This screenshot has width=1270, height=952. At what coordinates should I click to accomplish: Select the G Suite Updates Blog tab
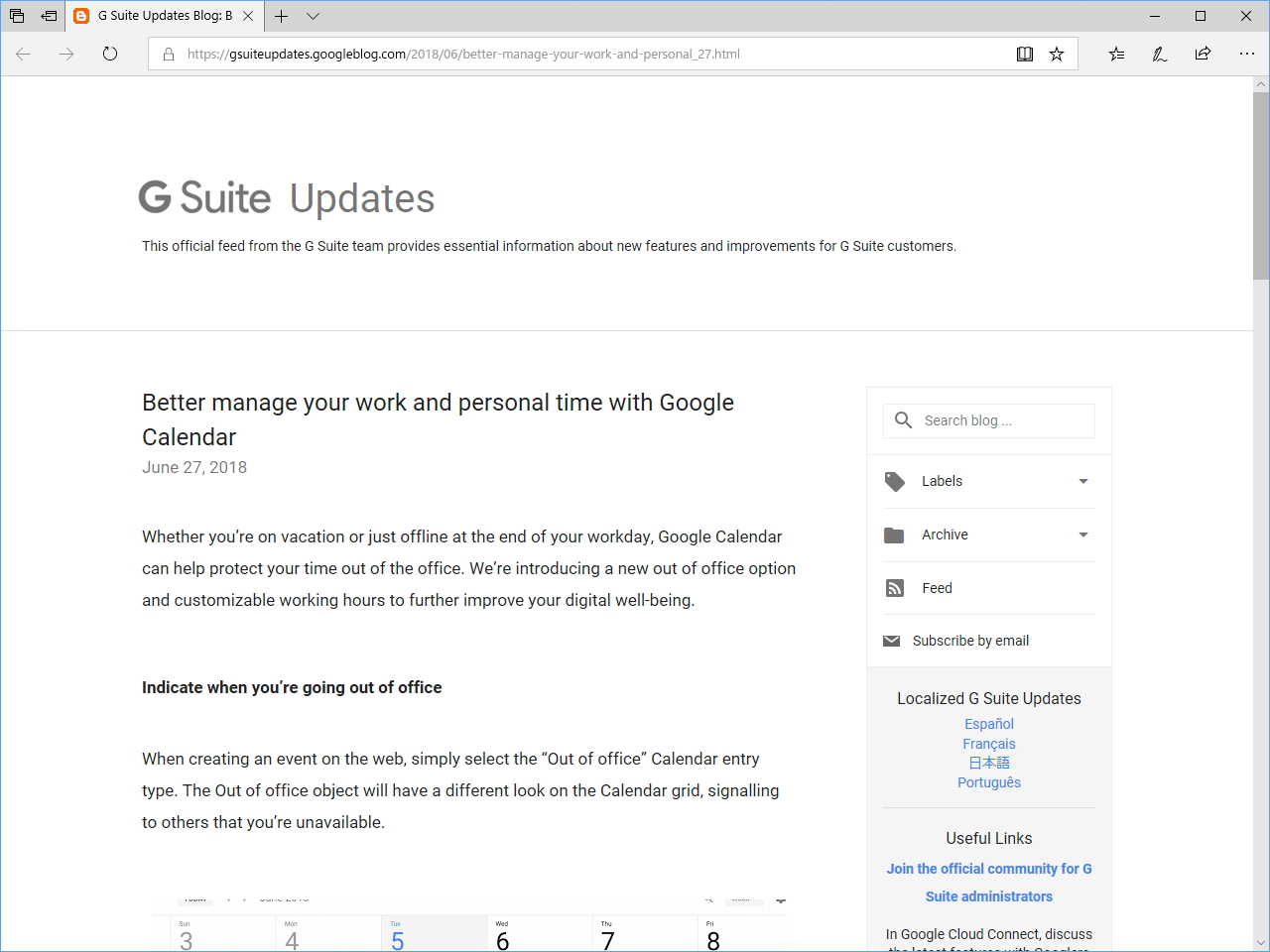[x=159, y=16]
